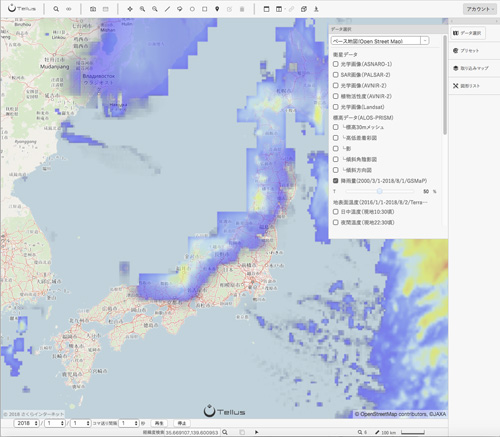Image resolution: width=500 pixels, height=437 pixels.
Task: Click the 再生 play button
Action: pos(159,423)
